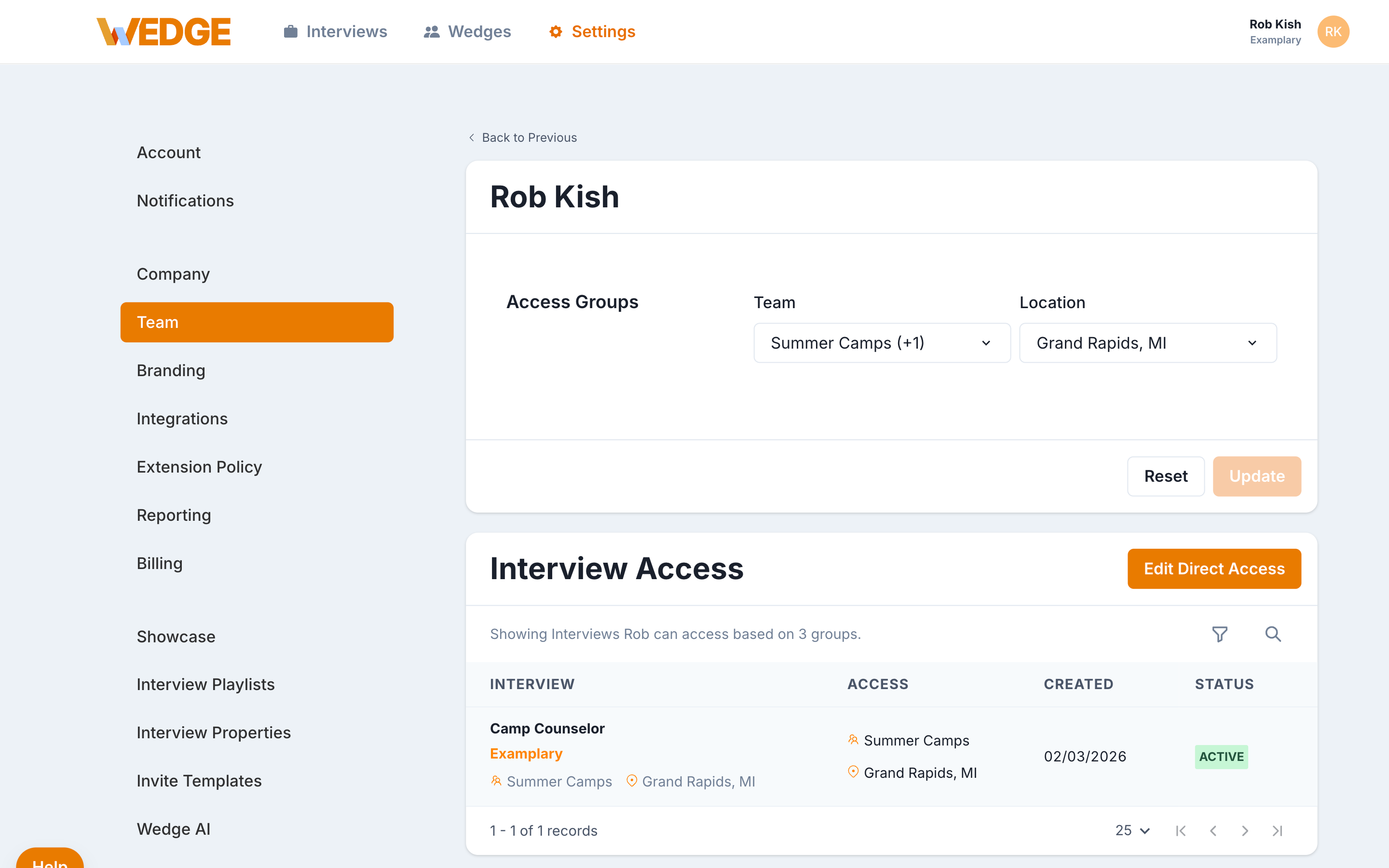The image size is (1389, 868).
Task: Open the Branding settings section
Action: [x=170, y=370]
